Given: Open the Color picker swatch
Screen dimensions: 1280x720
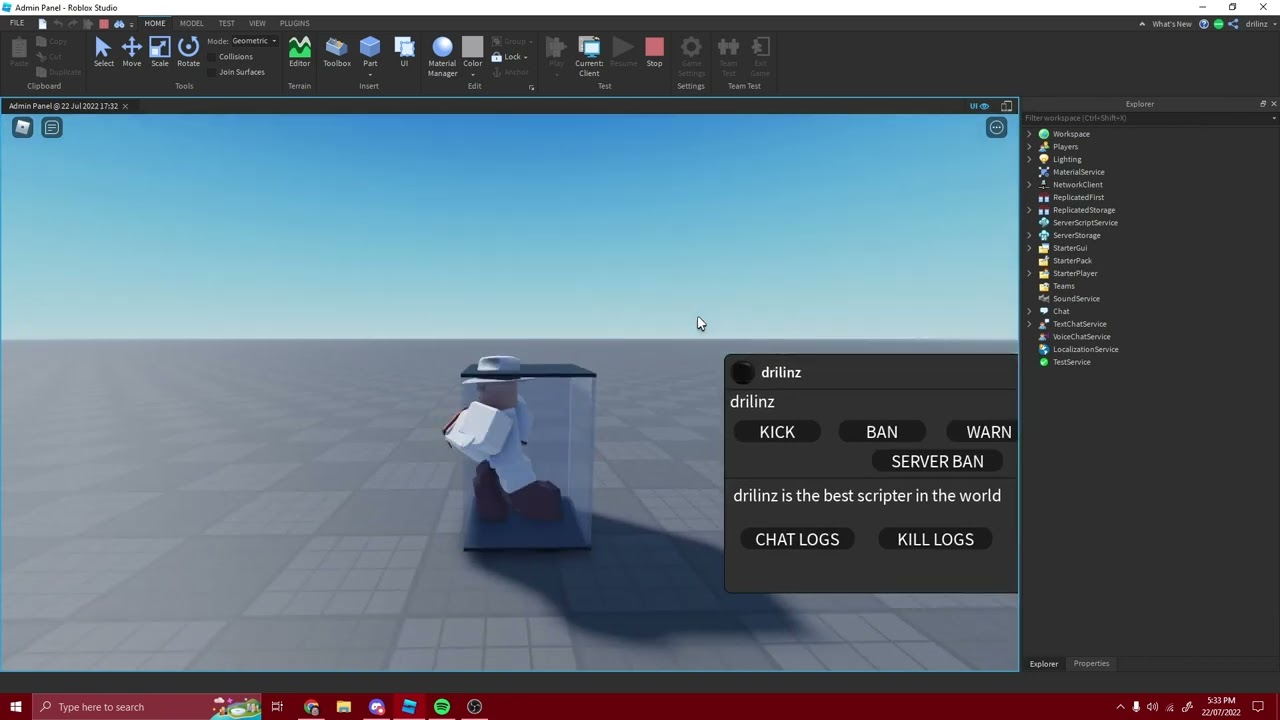Looking at the screenshot, I should pos(472,52).
